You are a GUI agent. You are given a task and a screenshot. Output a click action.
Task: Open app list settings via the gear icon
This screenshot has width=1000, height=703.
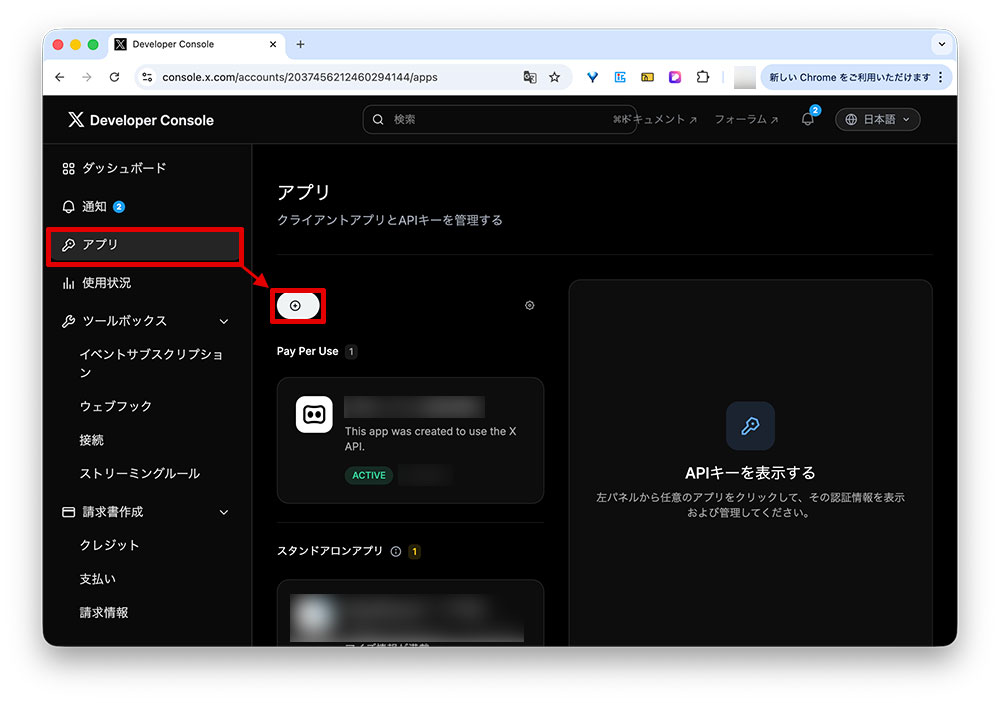tap(530, 305)
